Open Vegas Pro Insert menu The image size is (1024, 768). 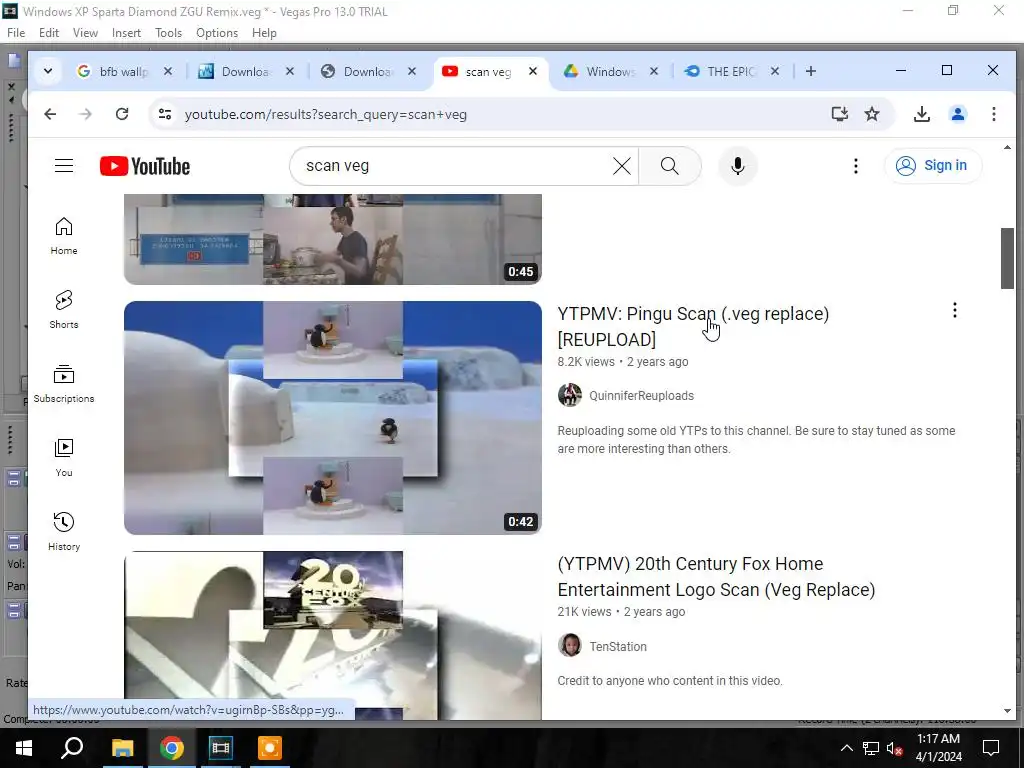[126, 33]
